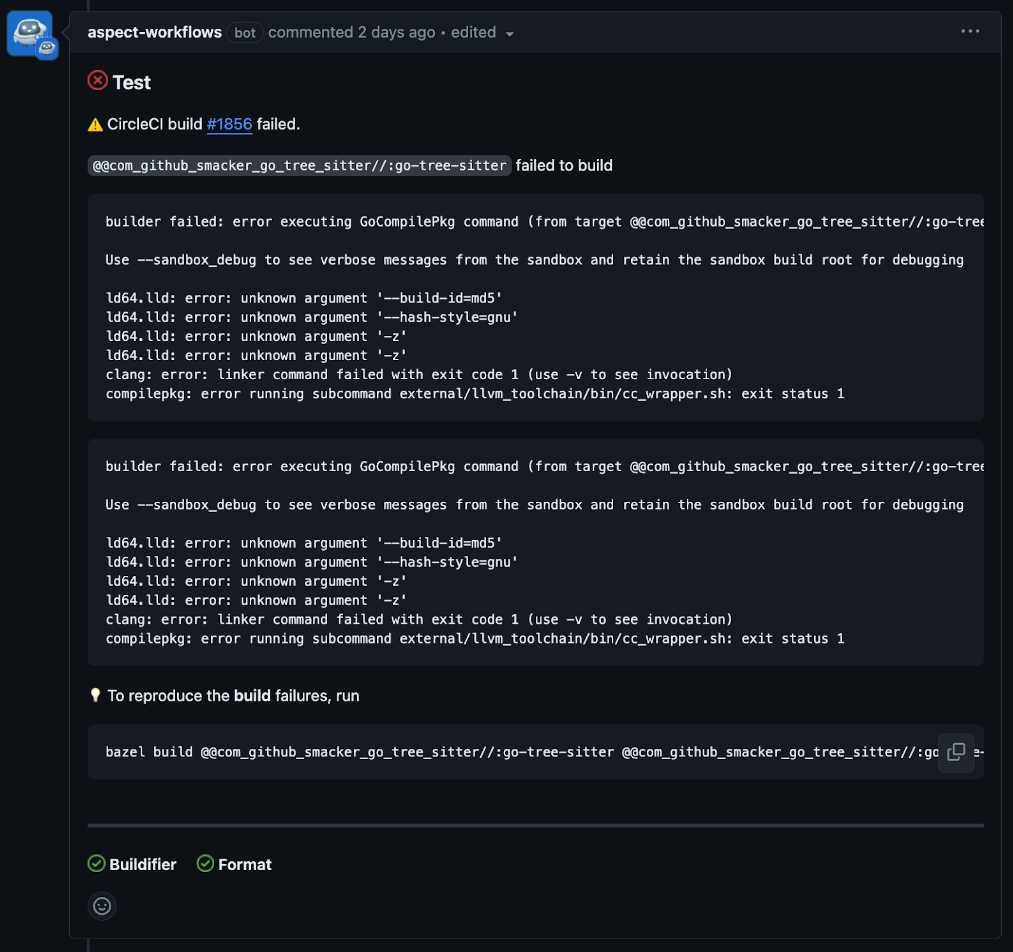Click the 'commented 2 days ago' timestamp
This screenshot has height=952, width=1013.
[351, 32]
